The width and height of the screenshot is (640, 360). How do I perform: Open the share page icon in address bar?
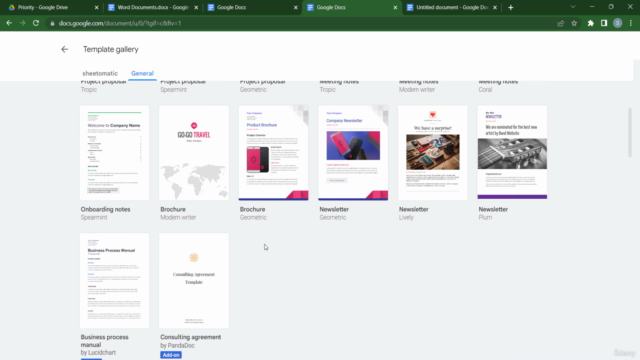(561, 23)
